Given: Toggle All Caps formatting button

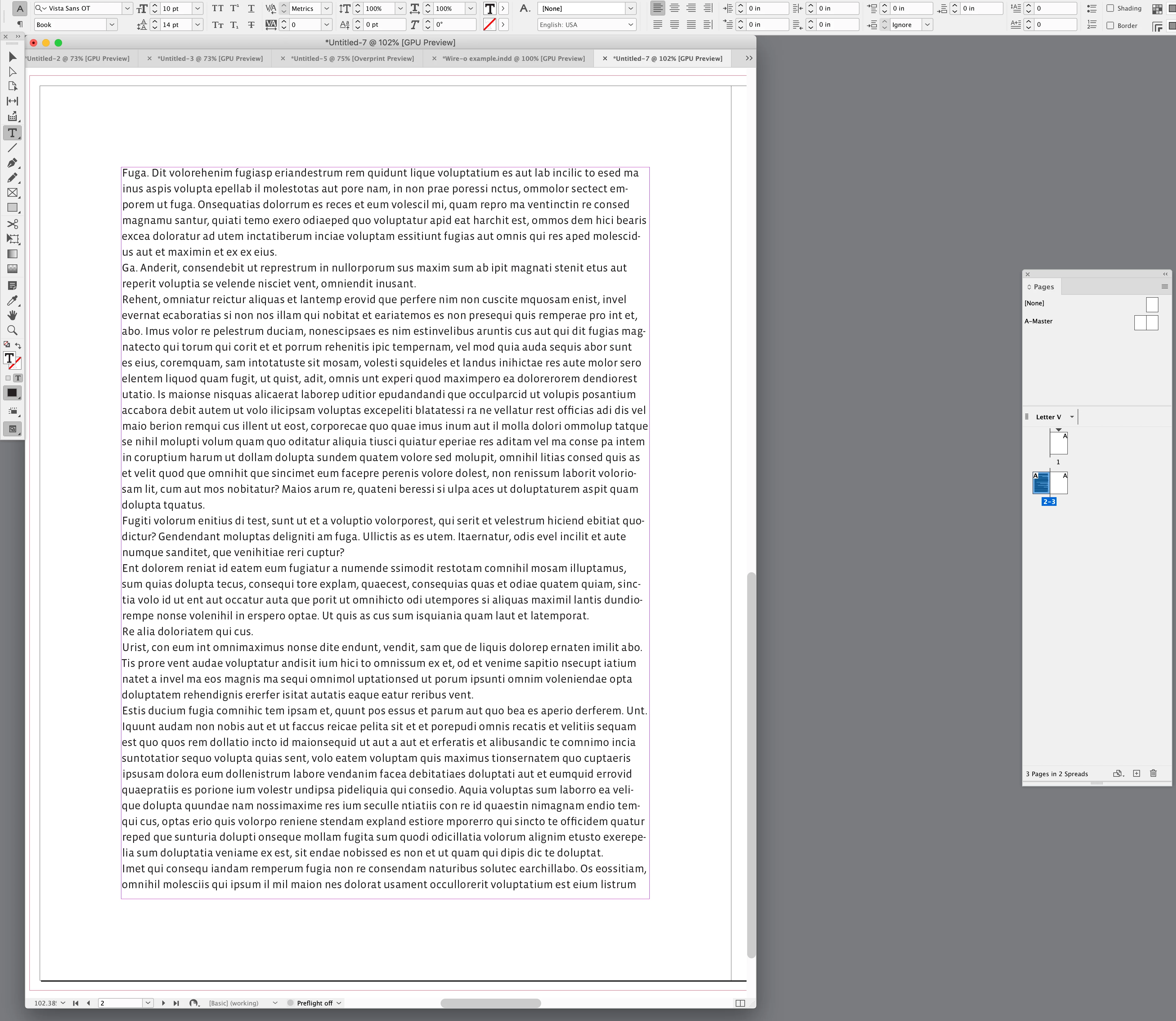Looking at the screenshot, I should click(x=218, y=9).
